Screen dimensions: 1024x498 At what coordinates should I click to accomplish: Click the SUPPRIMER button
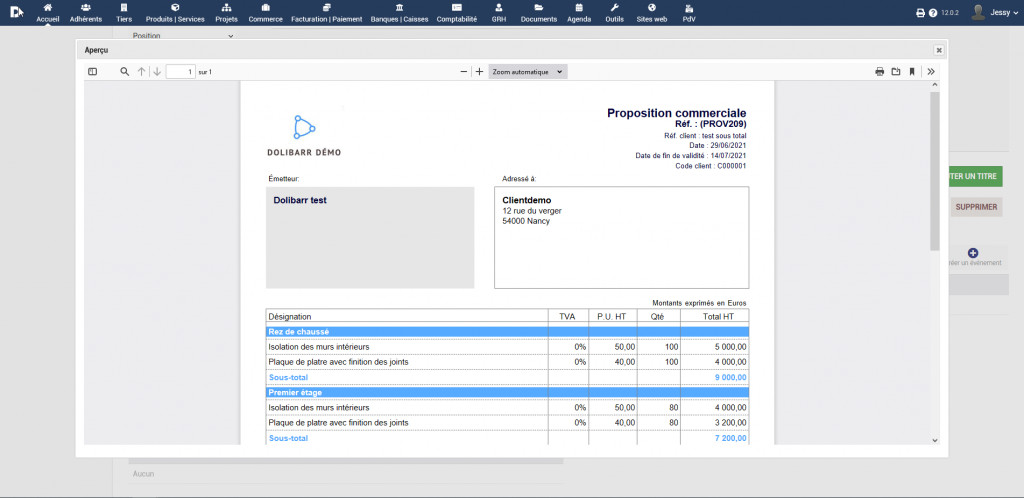pos(975,207)
